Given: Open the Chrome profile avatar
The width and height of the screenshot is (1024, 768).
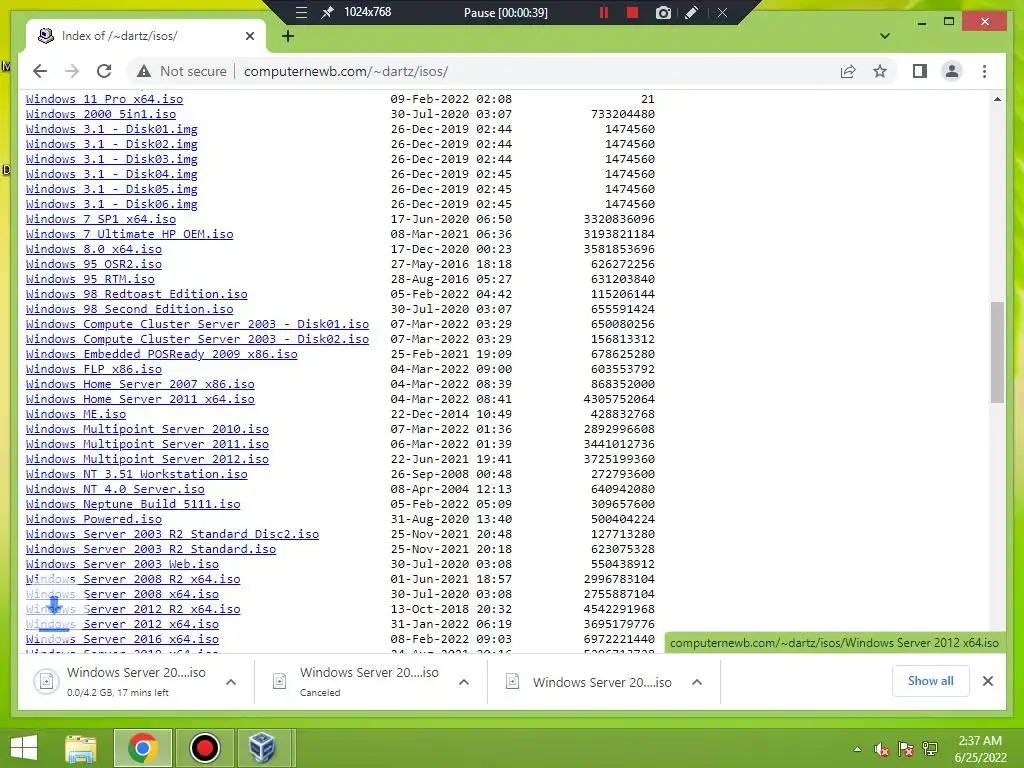Looking at the screenshot, I should [x=952, y=71].
